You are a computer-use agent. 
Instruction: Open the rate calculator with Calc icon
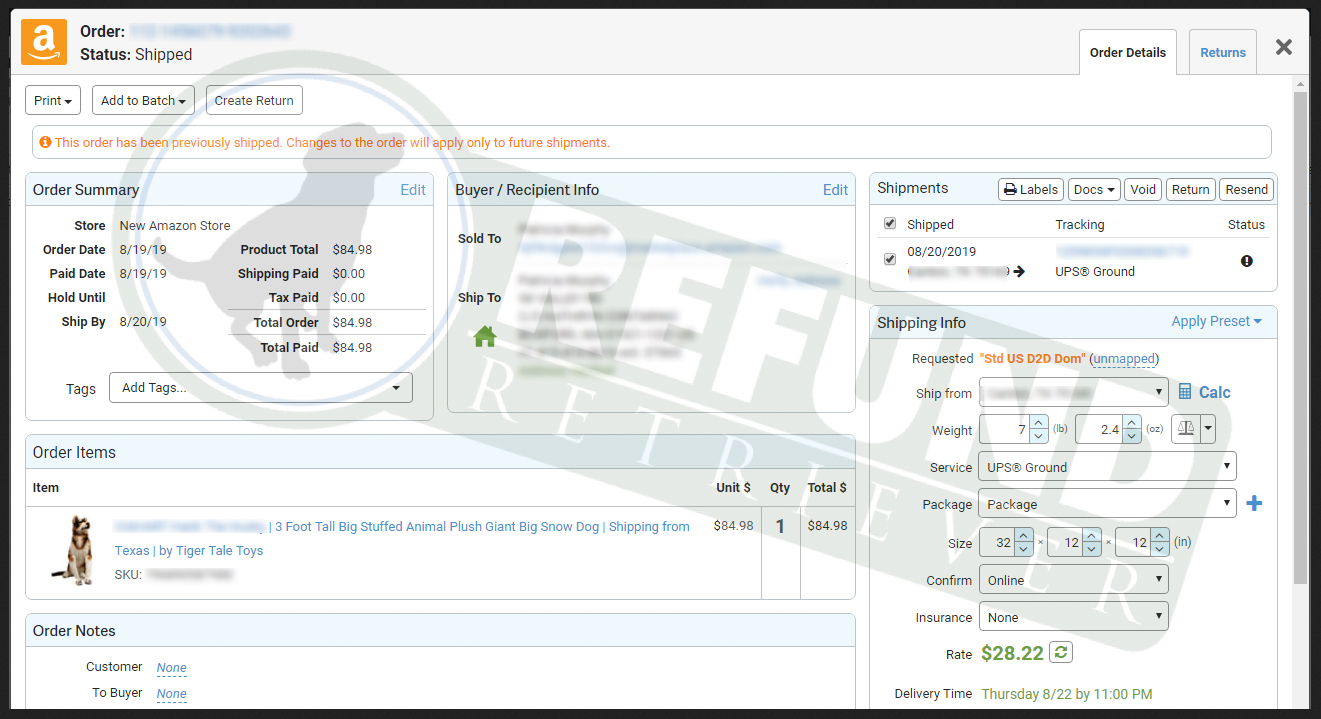pyautogui.click(x=1204, y=392)
